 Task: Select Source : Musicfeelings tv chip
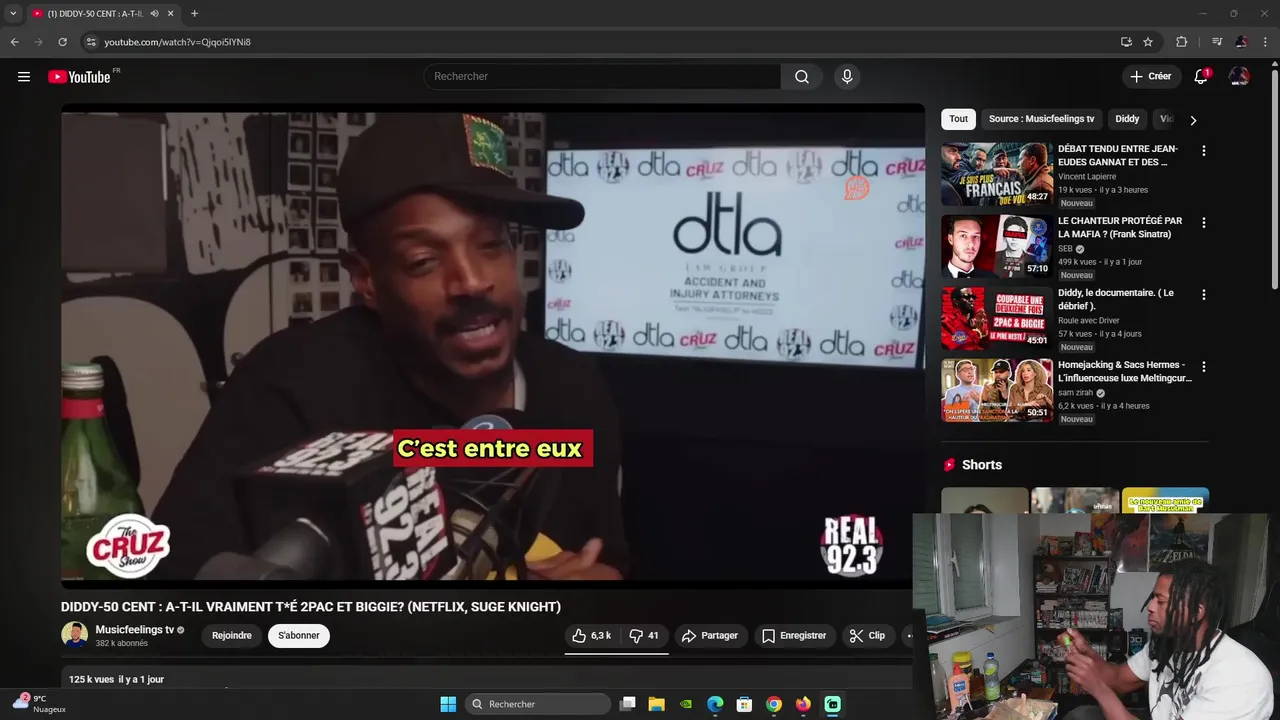tap(1041, 119)
